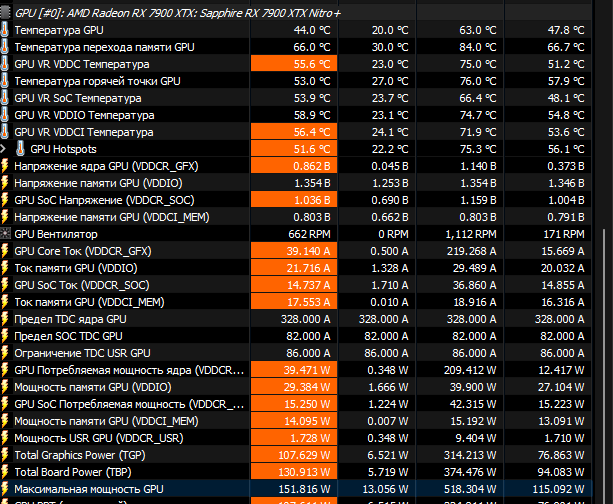Click lightning icon of GPU Core Ток
The width and height of the screenshot is (613, 504).
click(5, 251)
